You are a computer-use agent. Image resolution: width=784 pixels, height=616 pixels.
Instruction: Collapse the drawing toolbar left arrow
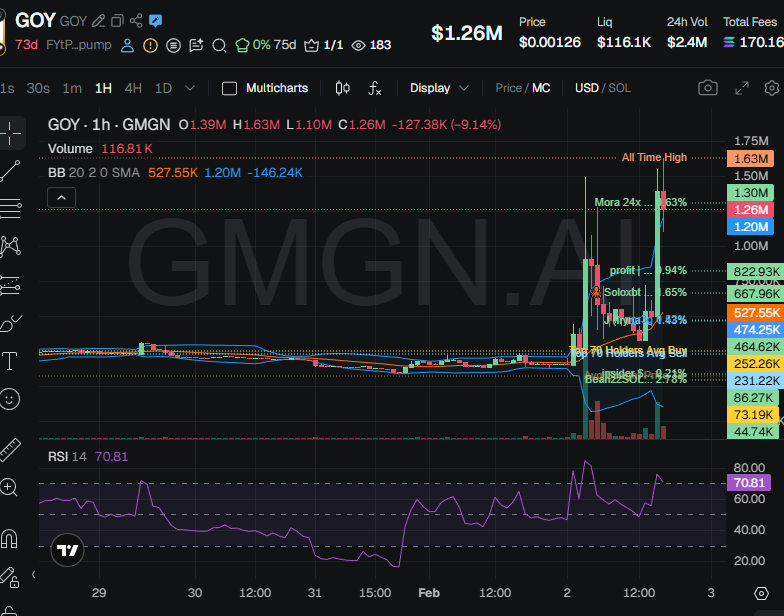pos(34,574)
